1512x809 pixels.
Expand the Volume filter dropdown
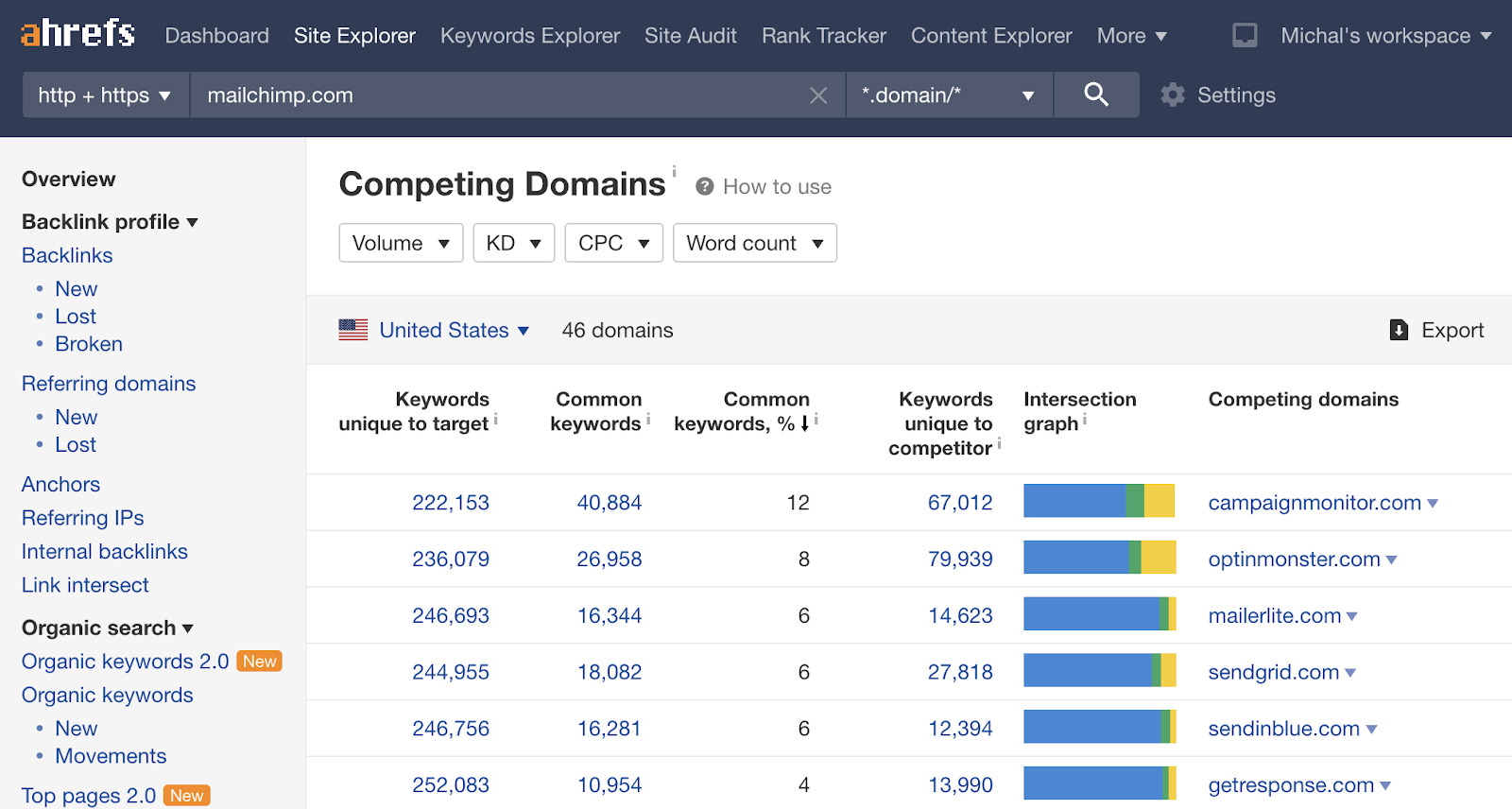point(401,243)
